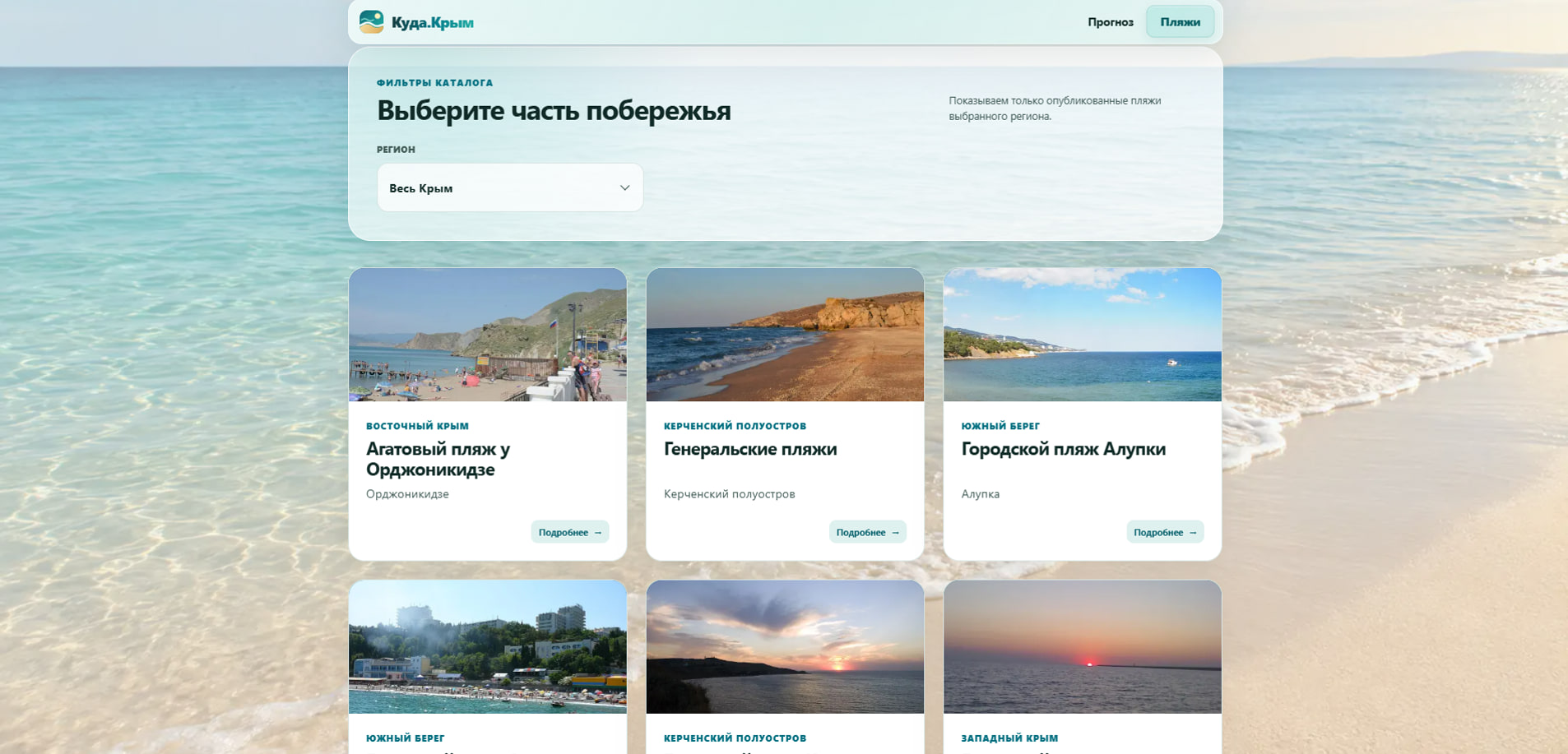
Task: Open the Куда.Крым home link text
Action: click(x=432, y=23)
